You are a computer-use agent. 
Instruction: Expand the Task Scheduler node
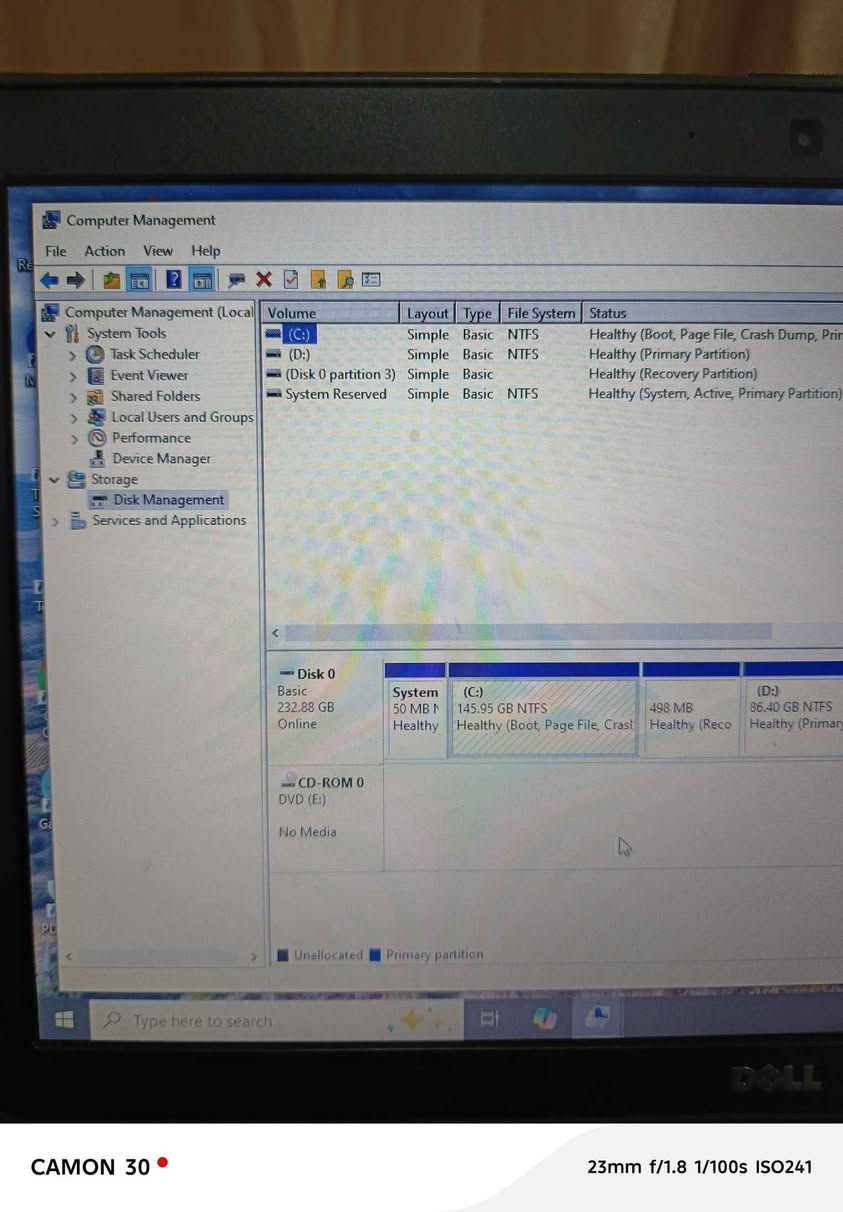73,355
